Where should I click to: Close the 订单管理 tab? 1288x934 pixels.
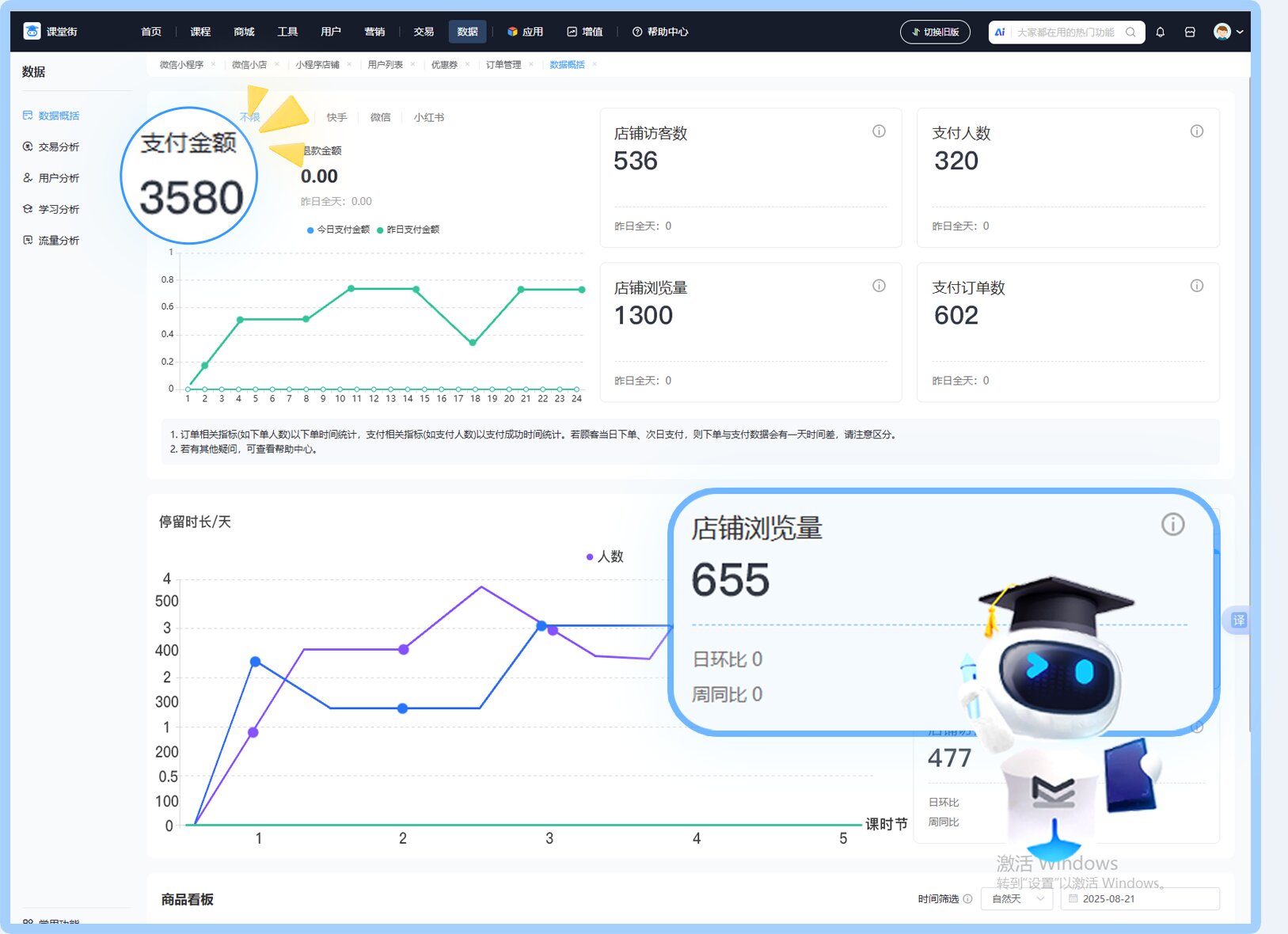[531, 64]
